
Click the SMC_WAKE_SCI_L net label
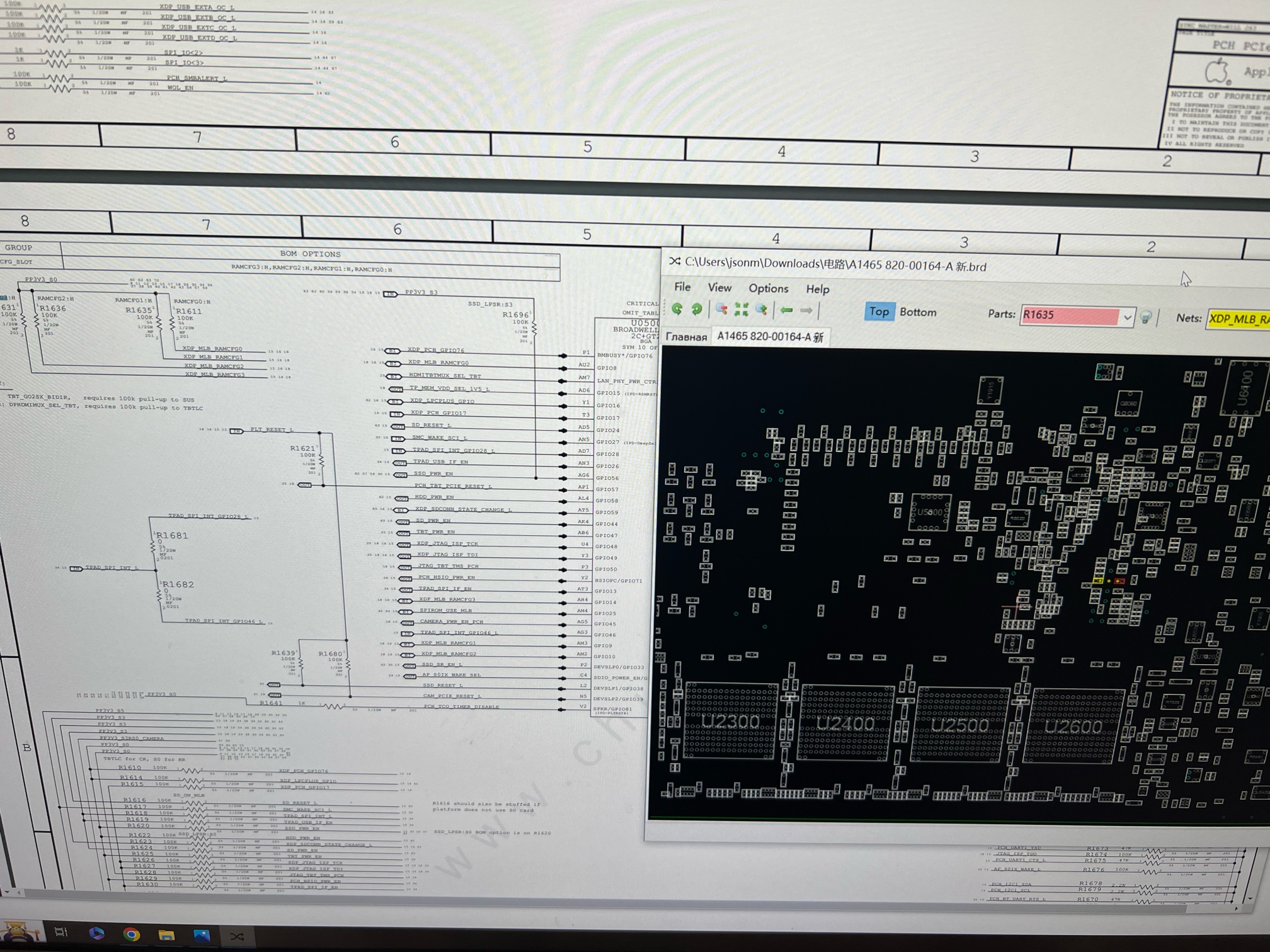[440, 438]
